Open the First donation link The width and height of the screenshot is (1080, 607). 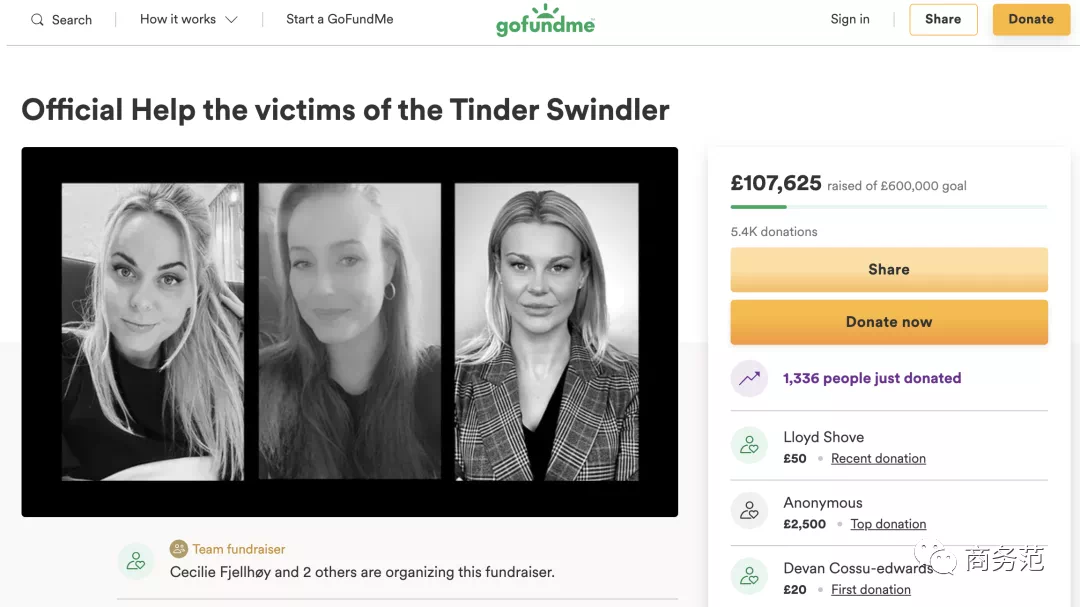[x=871, y=590]
